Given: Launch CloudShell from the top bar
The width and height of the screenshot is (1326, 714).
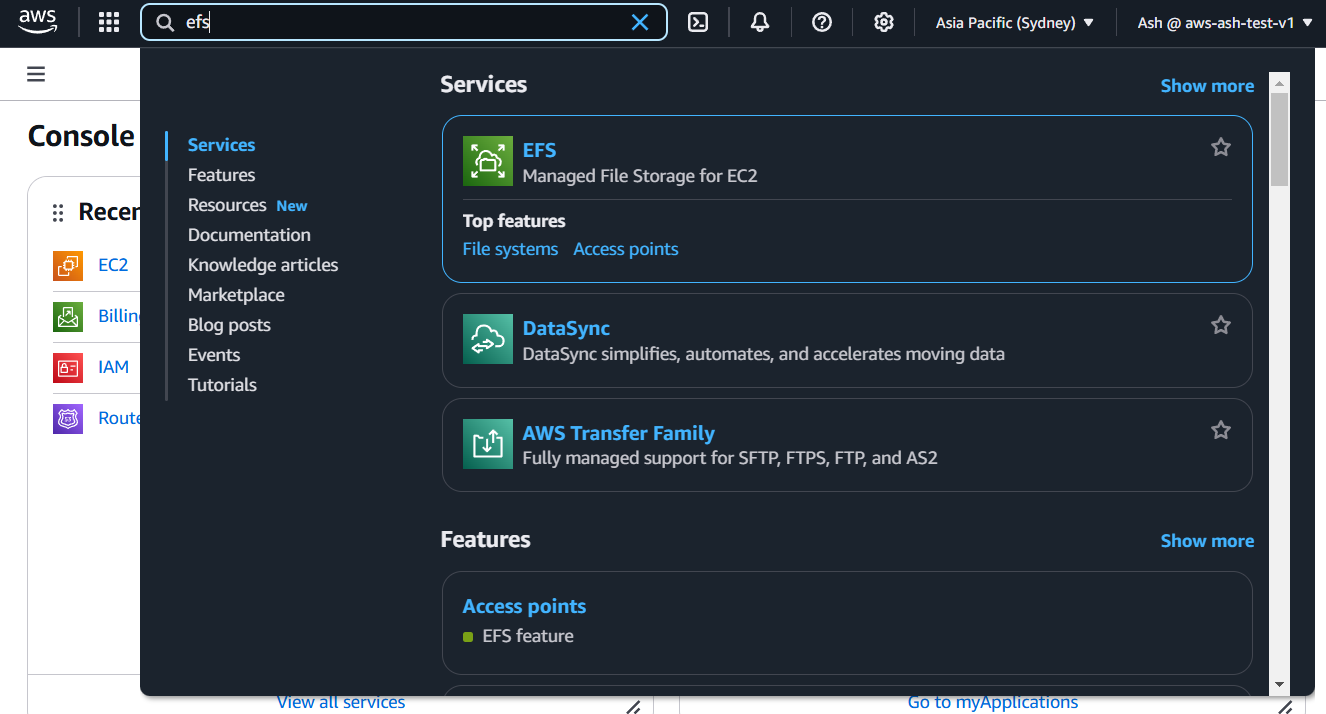Looking at the screenshot, I should [x=698, y=22].
